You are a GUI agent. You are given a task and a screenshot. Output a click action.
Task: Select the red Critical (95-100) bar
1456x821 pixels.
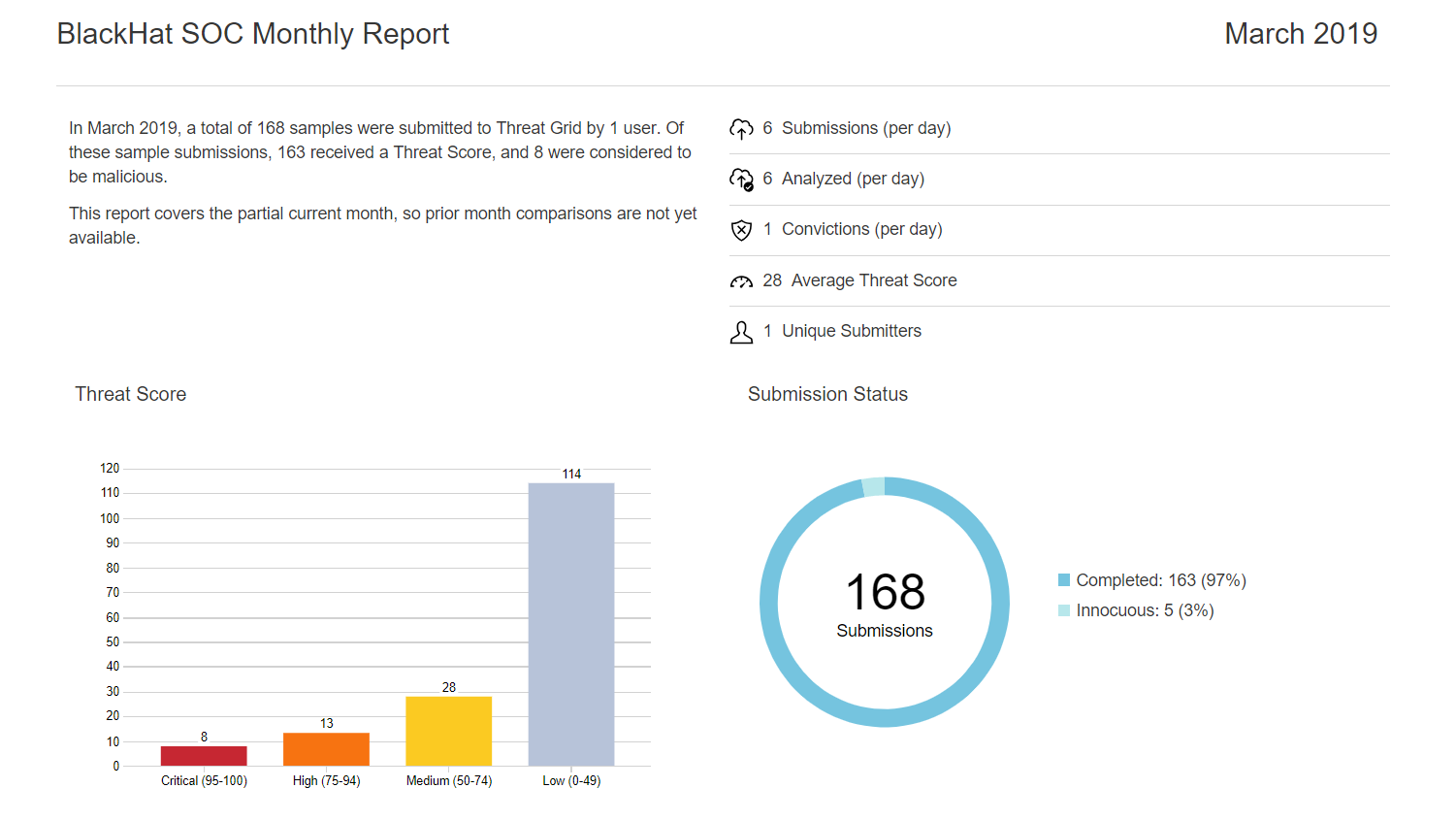pyautogui.click(x=204, y=755)
